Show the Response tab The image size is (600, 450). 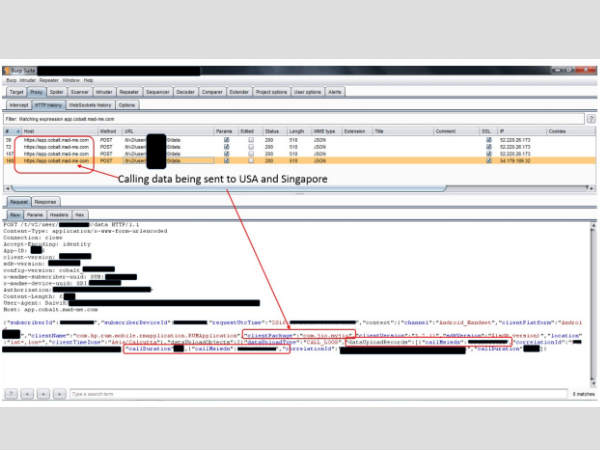[x=46, y=201]
